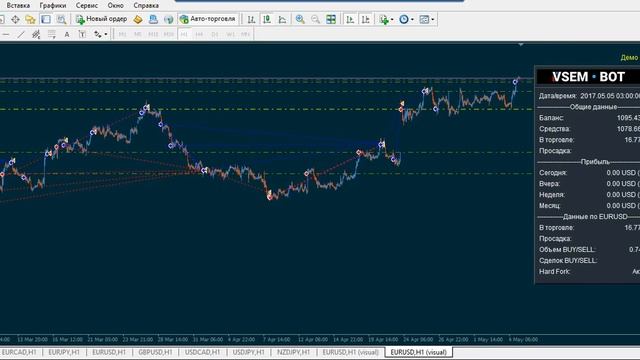Click the Объем BUY/SELL: row

(589, 249)
